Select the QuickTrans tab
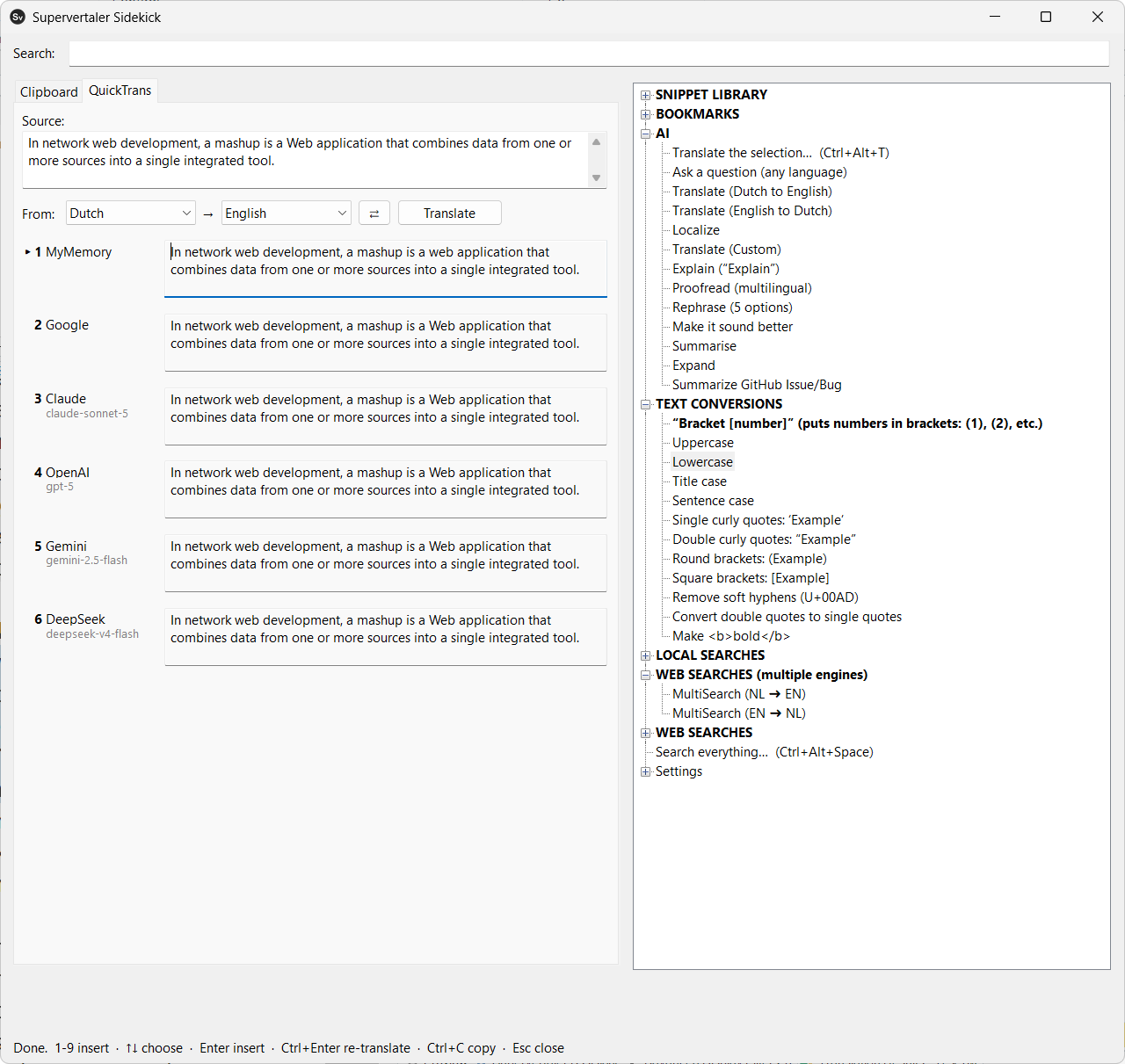 click(120, 90)
